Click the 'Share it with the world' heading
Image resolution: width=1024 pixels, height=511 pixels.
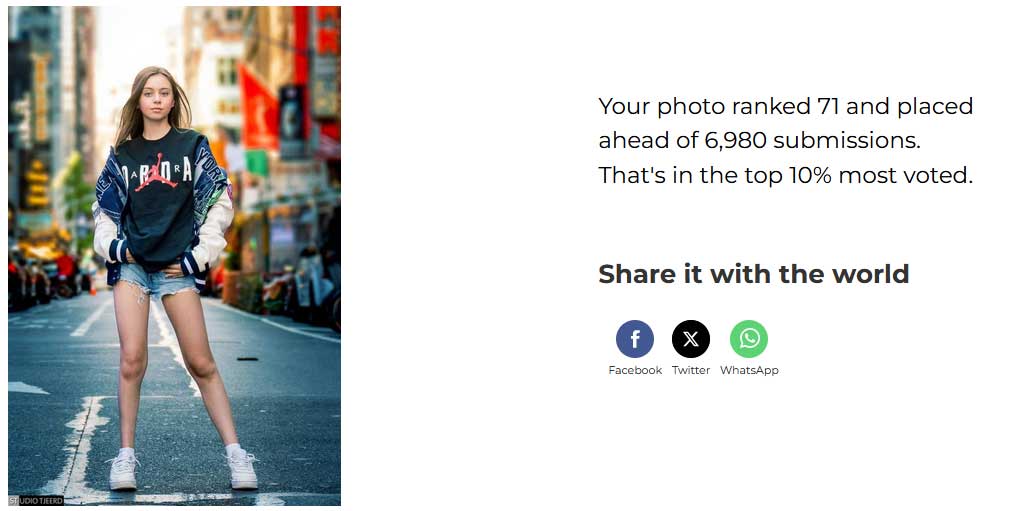pyautogui.click(x=754, y=274)
